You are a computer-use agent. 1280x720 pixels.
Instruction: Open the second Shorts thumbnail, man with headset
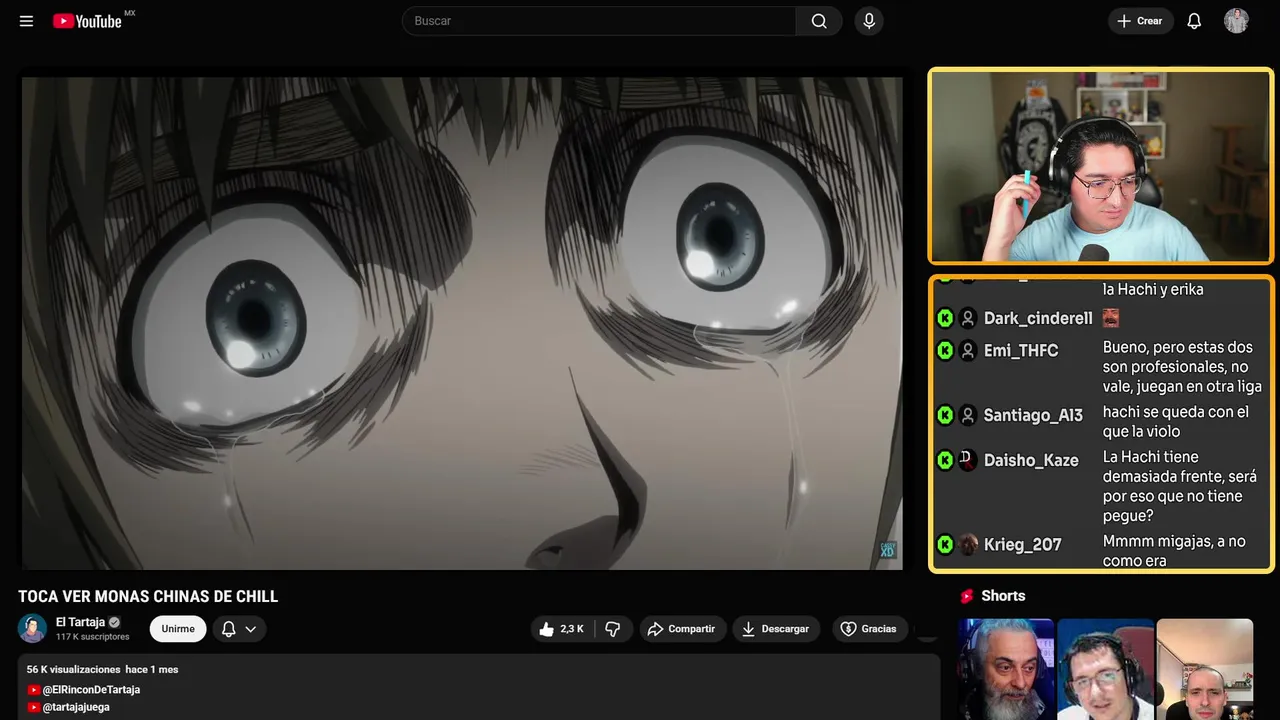[1105, 669]
